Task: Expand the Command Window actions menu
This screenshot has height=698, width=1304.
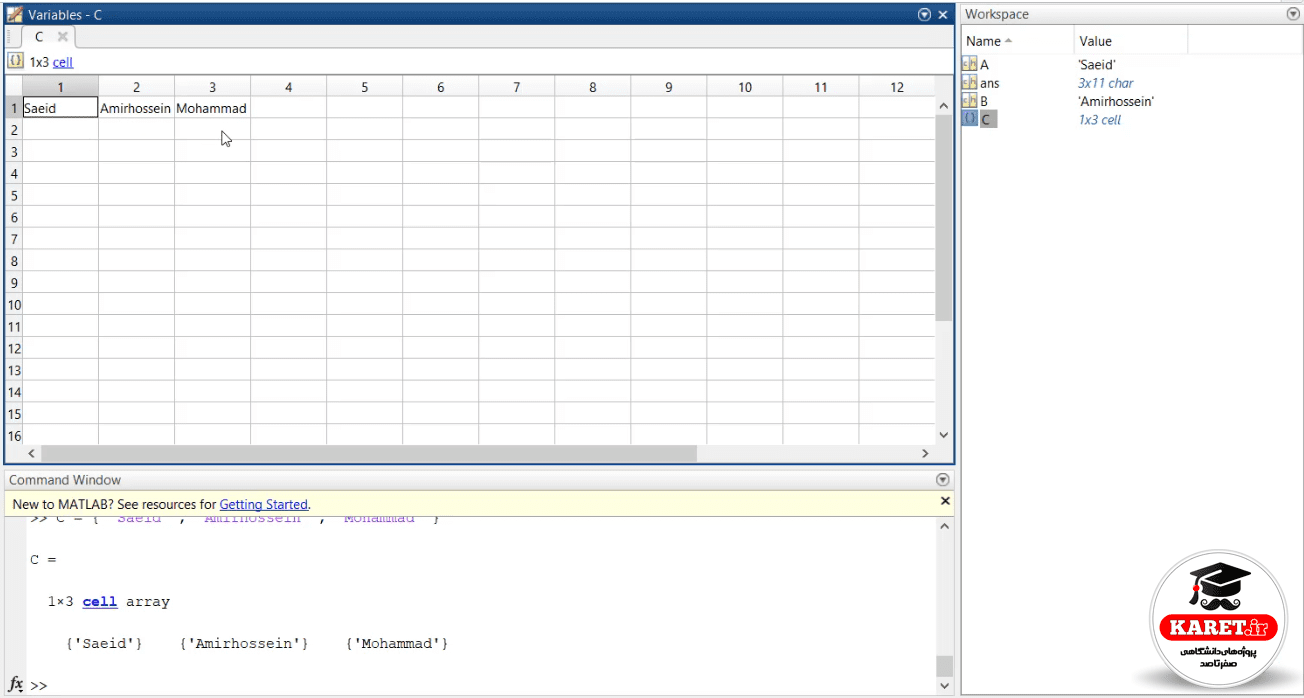Action: [x=942, y=480]
